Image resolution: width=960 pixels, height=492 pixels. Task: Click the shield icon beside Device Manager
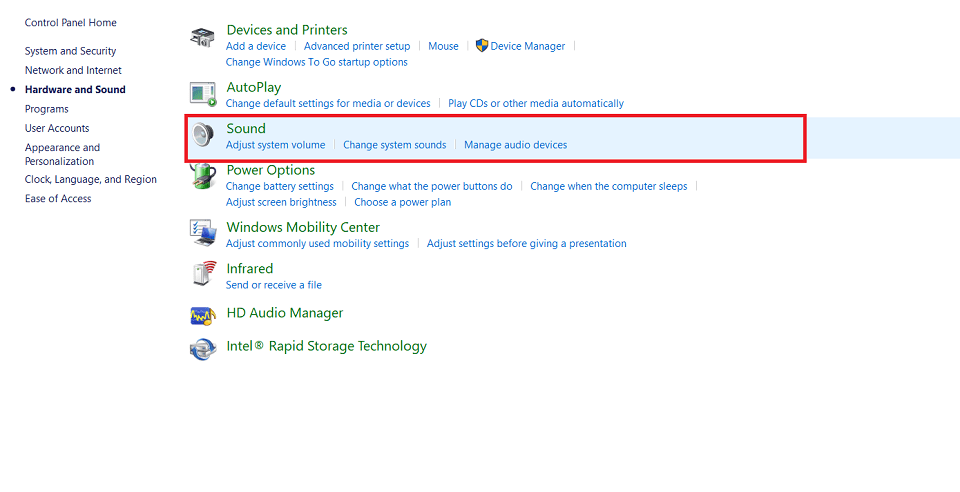pyautogui.click(x=482, y=45)
